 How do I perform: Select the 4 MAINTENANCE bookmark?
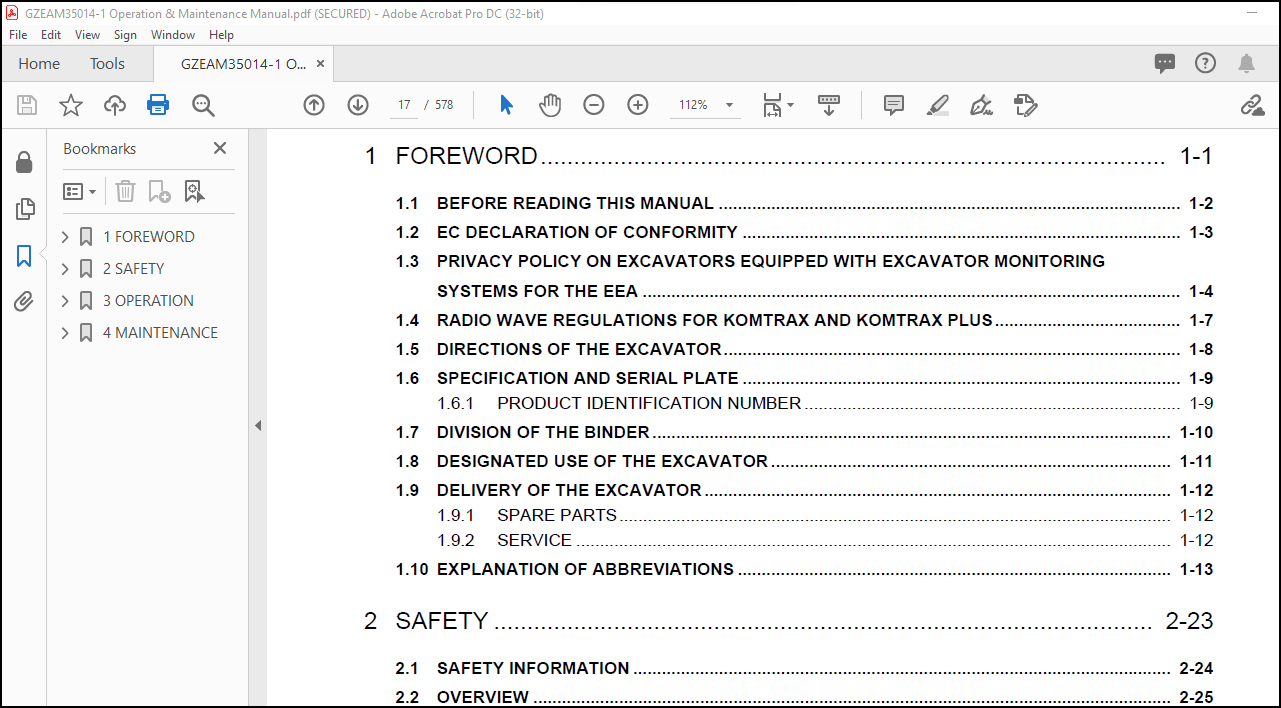point(160,333)
